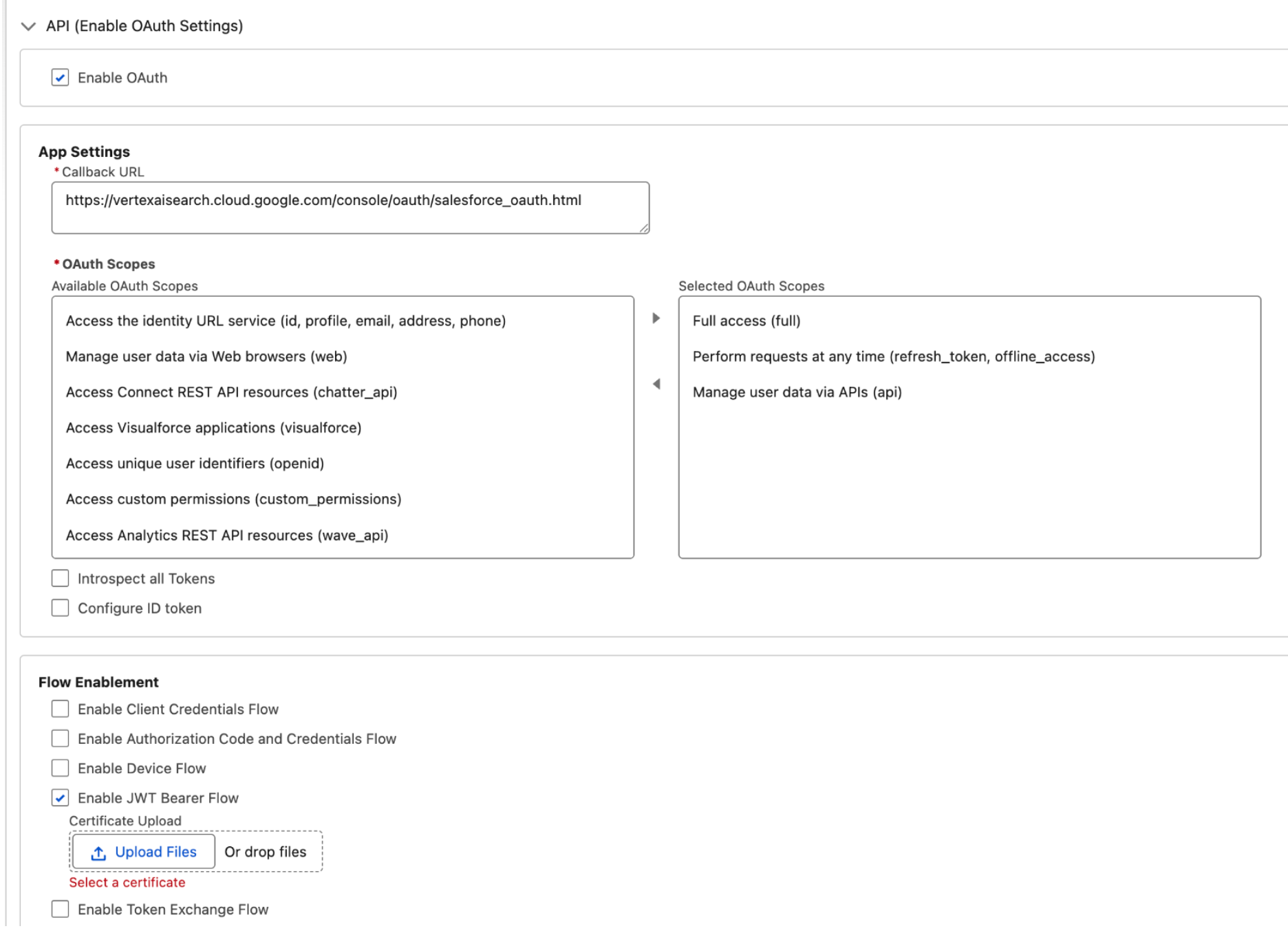This screenshot has width=1288, height=933.
Task: Check Introspect all Tokens
Action: coord(60,578)
